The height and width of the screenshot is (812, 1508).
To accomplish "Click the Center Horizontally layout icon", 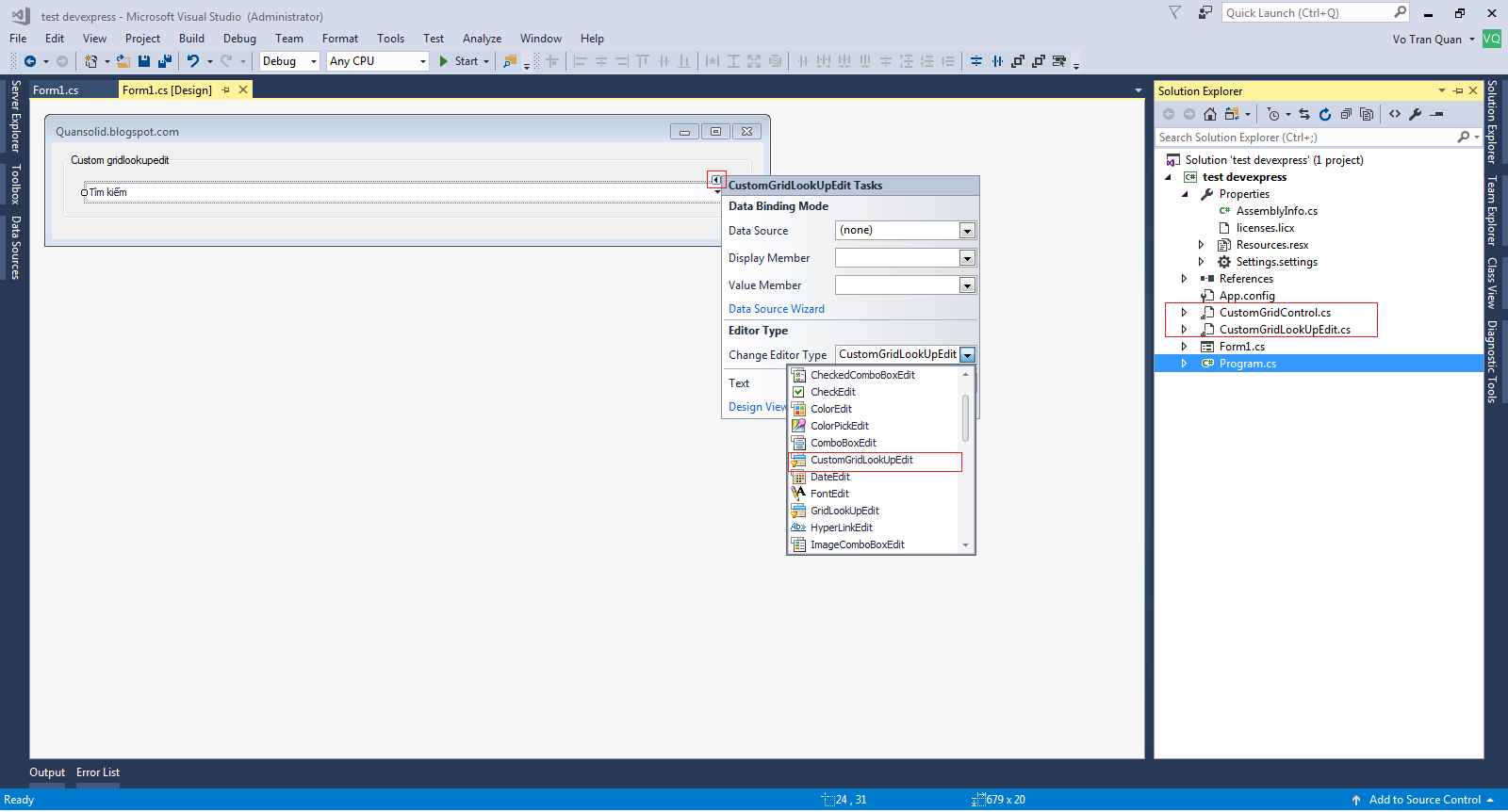I will (976, 61).
